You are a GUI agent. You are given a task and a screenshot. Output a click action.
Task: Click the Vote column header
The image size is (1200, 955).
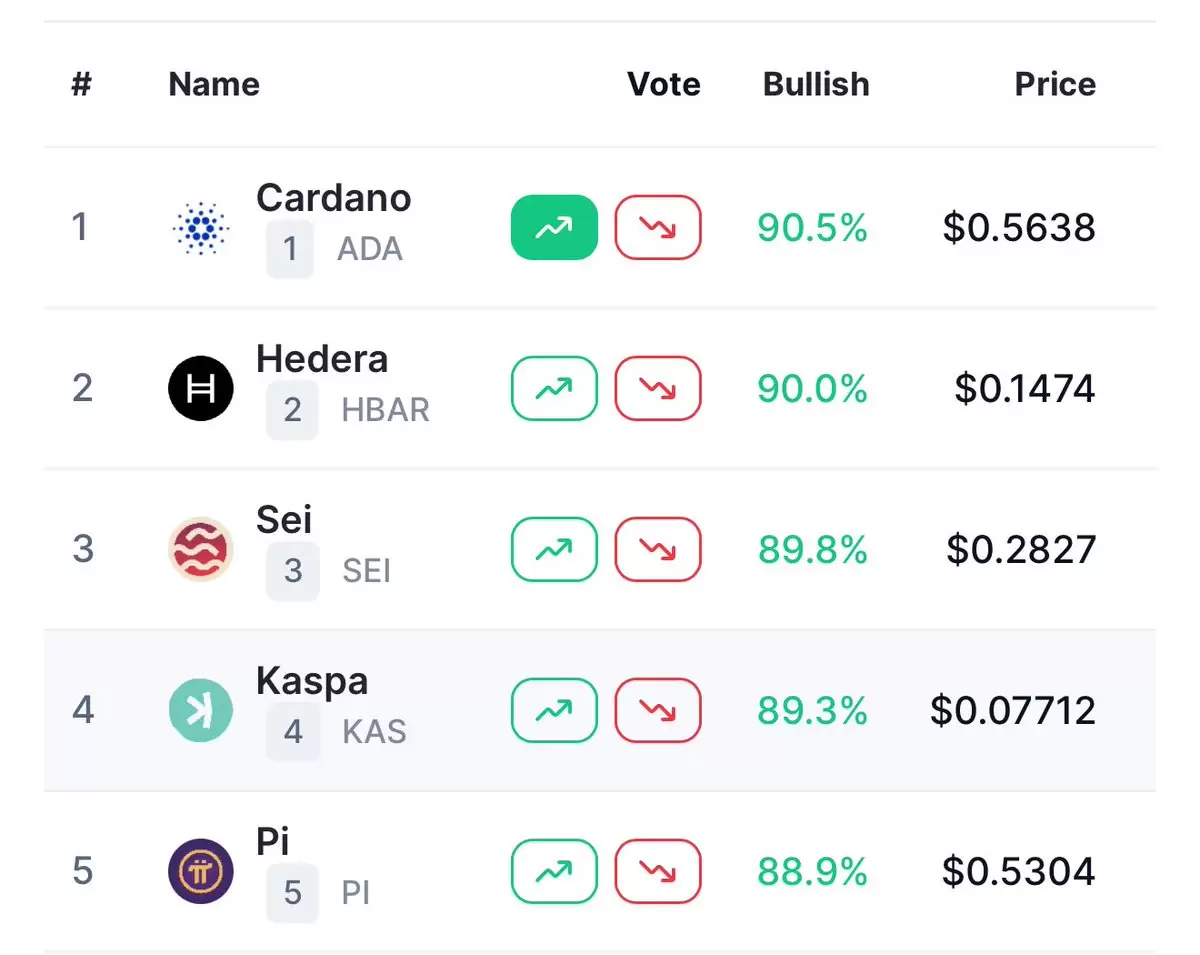pos(664,84)
